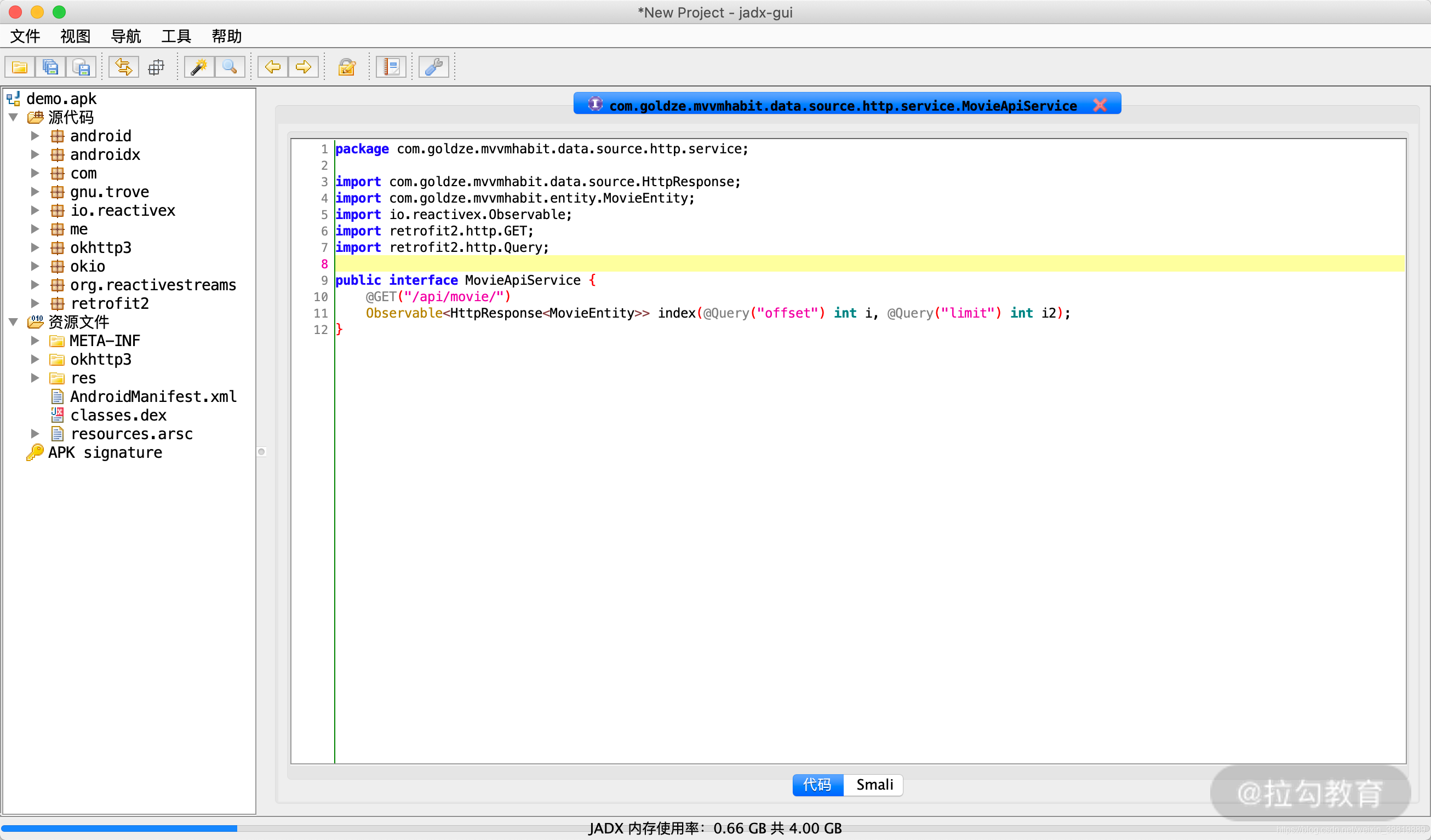The width and height of the screenshot is (1431, 840).
Task: Open the 文件 menu
Action: (25, 36)
